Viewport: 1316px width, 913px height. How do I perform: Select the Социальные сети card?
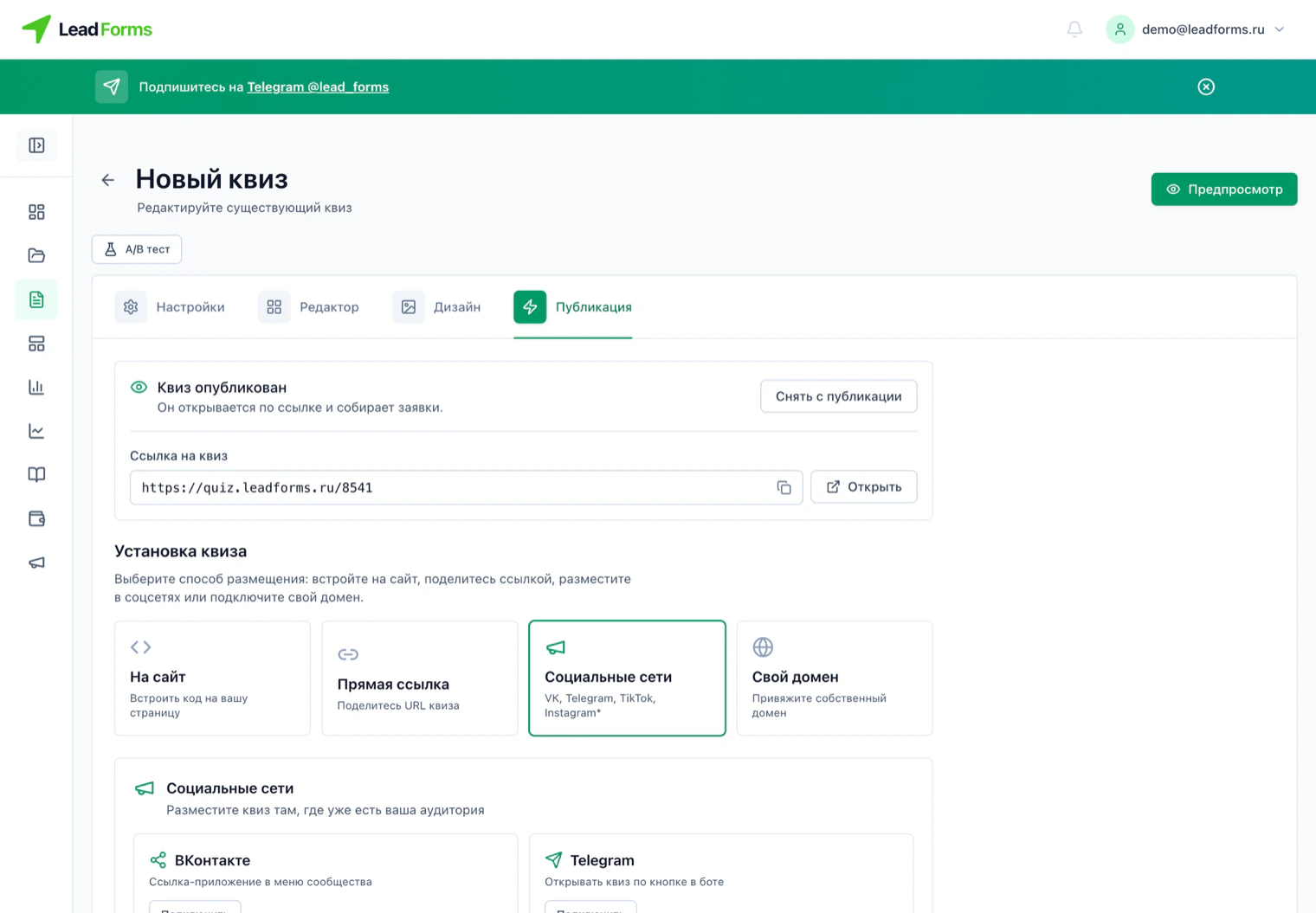click(x=627, y=678)
